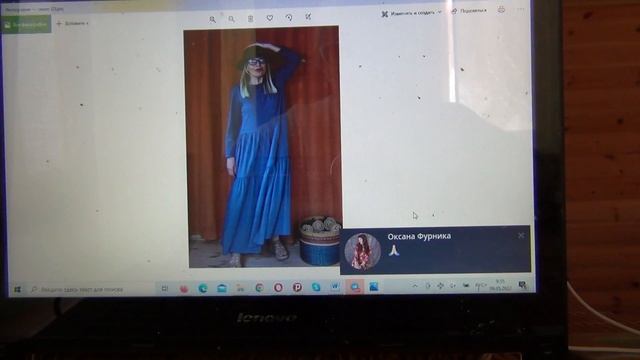Open the 'Изменить и создать' dropdown
The height and width of the screenshot is (360, 640).
[411, 13]
